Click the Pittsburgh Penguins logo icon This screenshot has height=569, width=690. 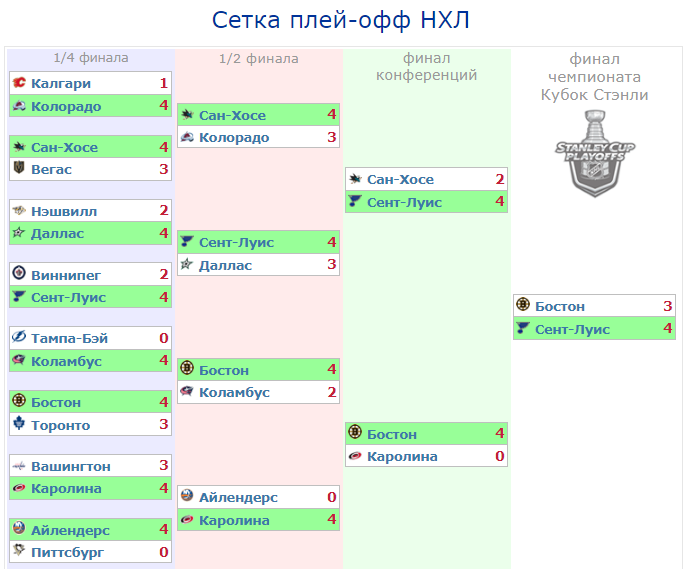pyautogui.click(x=18, y=552)
